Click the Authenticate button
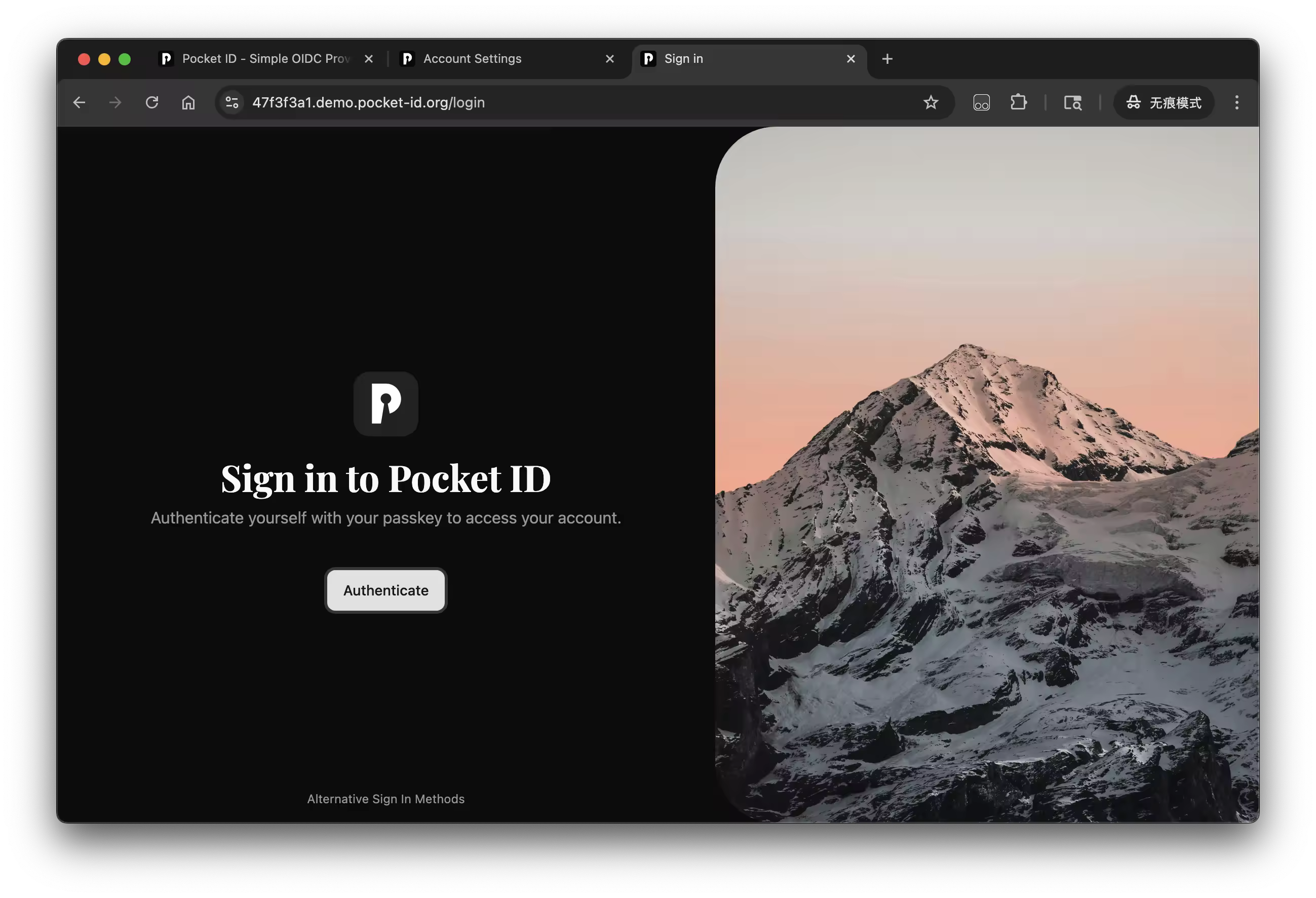1316x898 pixels. click(x=385, y=590)
